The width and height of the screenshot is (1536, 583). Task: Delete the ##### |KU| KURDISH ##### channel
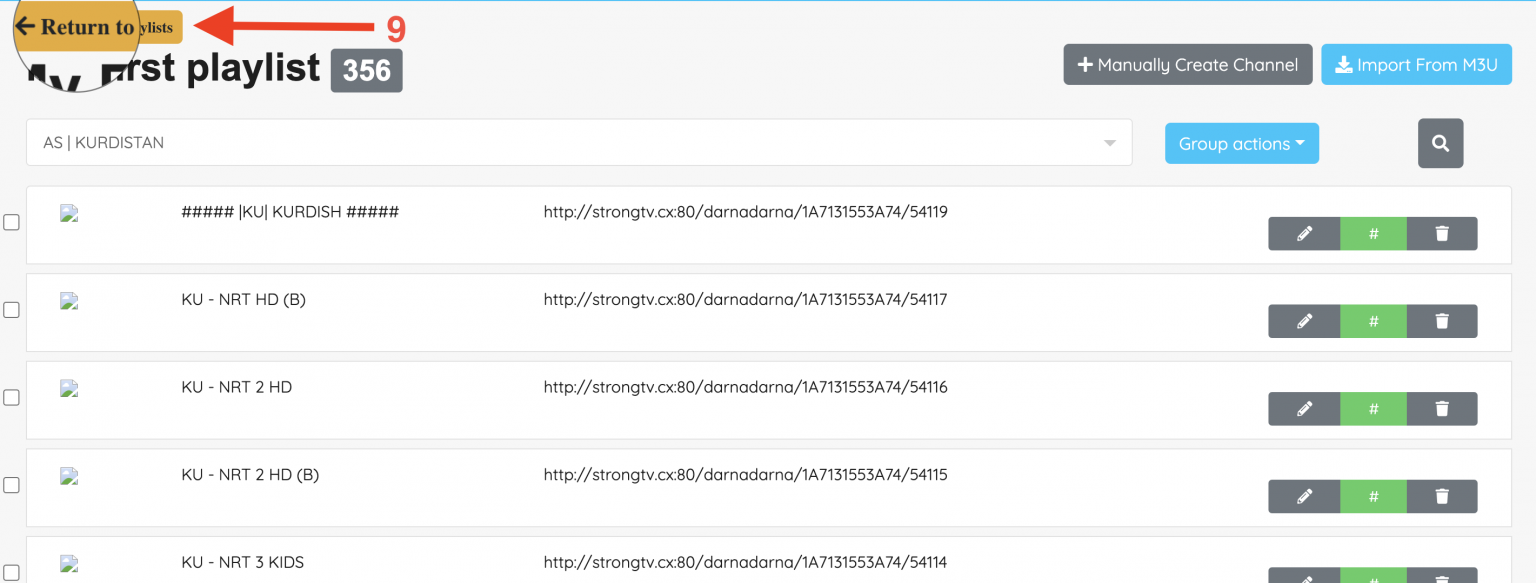1441,233
